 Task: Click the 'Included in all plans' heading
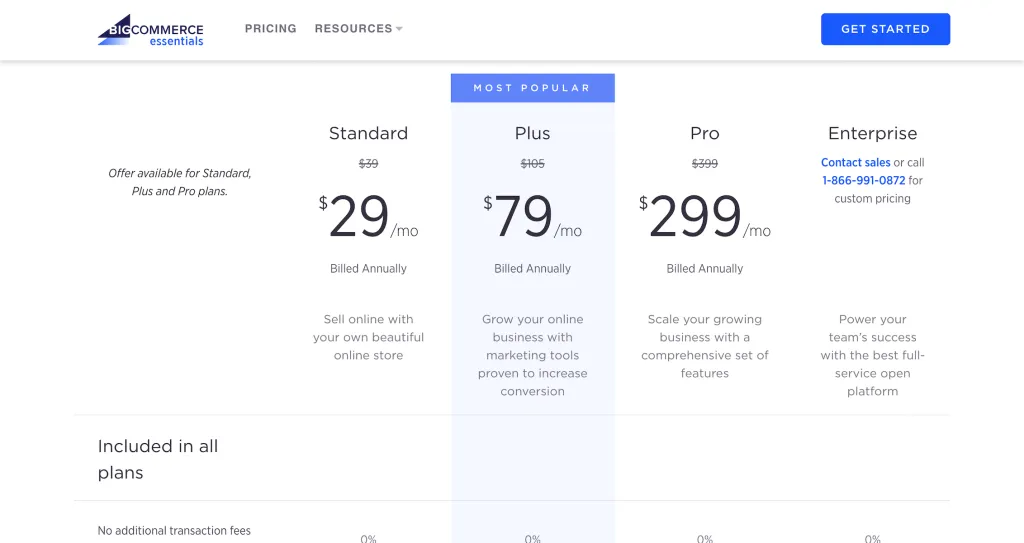tap(158, 459)
